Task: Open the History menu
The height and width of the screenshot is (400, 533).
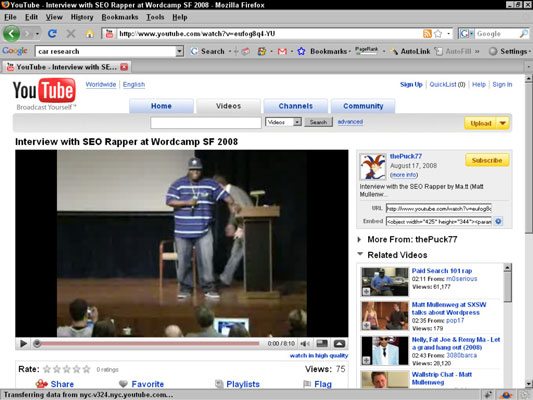Action: point(82,17)
